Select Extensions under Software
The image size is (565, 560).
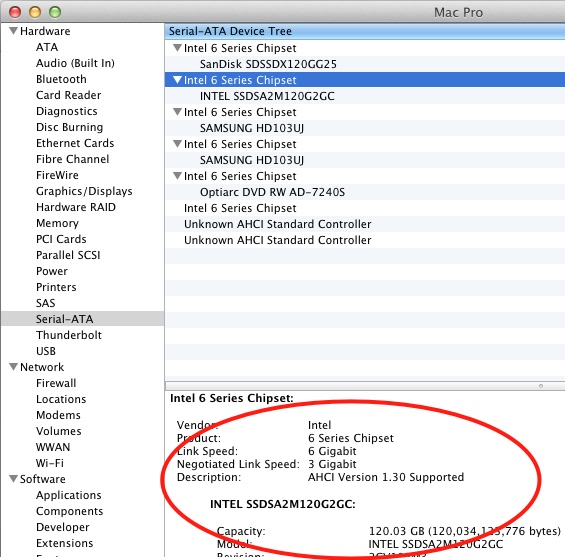click(x=64, y=543)
